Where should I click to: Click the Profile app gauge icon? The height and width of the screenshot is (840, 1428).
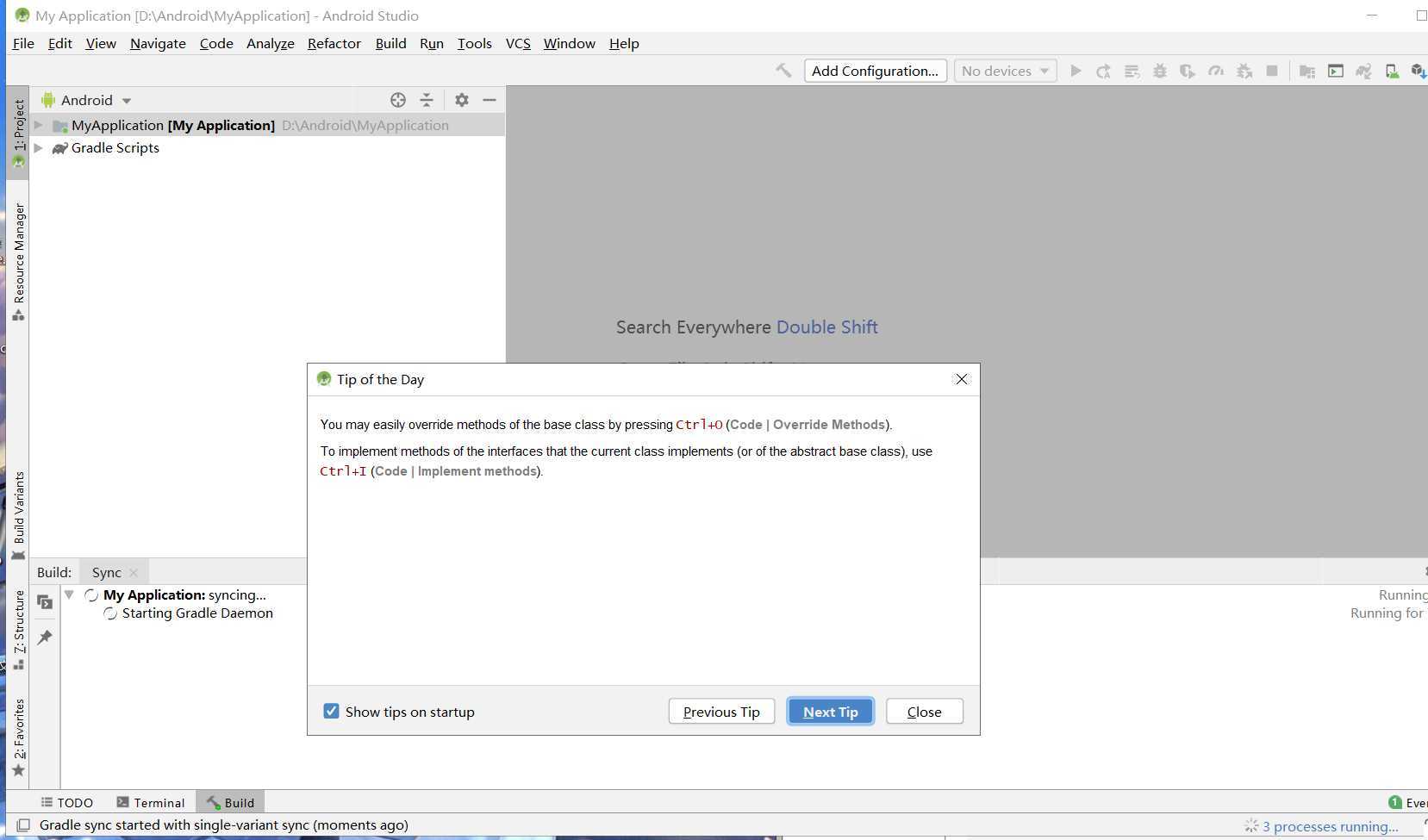[x=1216, y=71]
